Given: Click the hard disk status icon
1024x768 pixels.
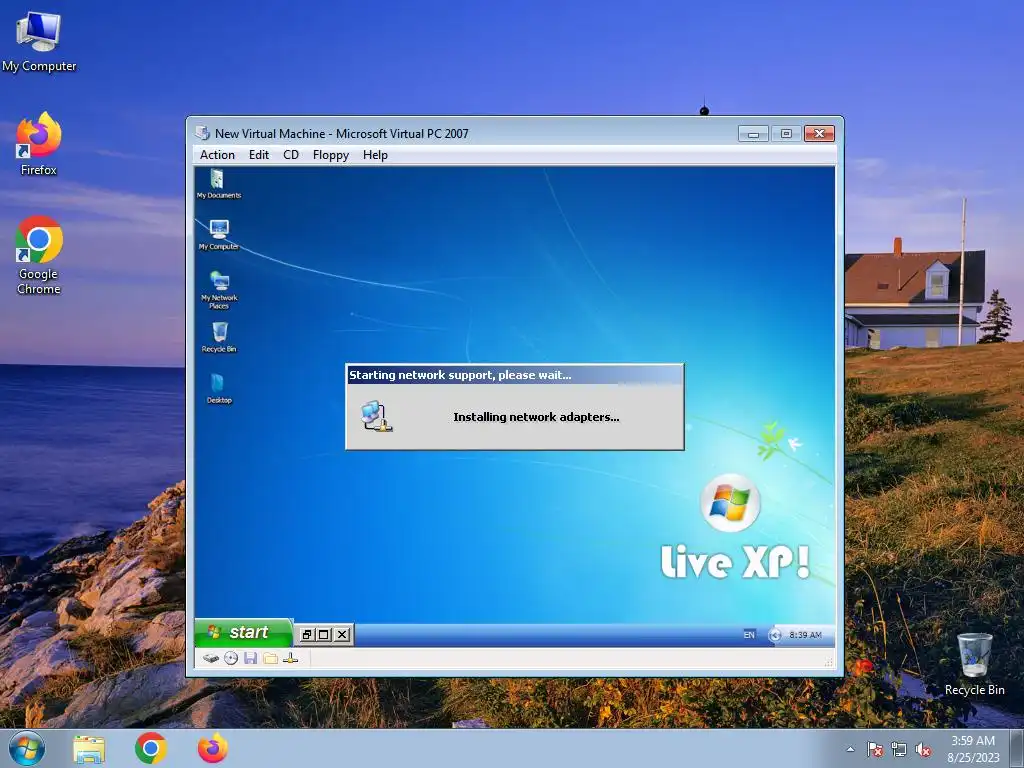Looking at the screenshot, I should (x=210, y=658).
